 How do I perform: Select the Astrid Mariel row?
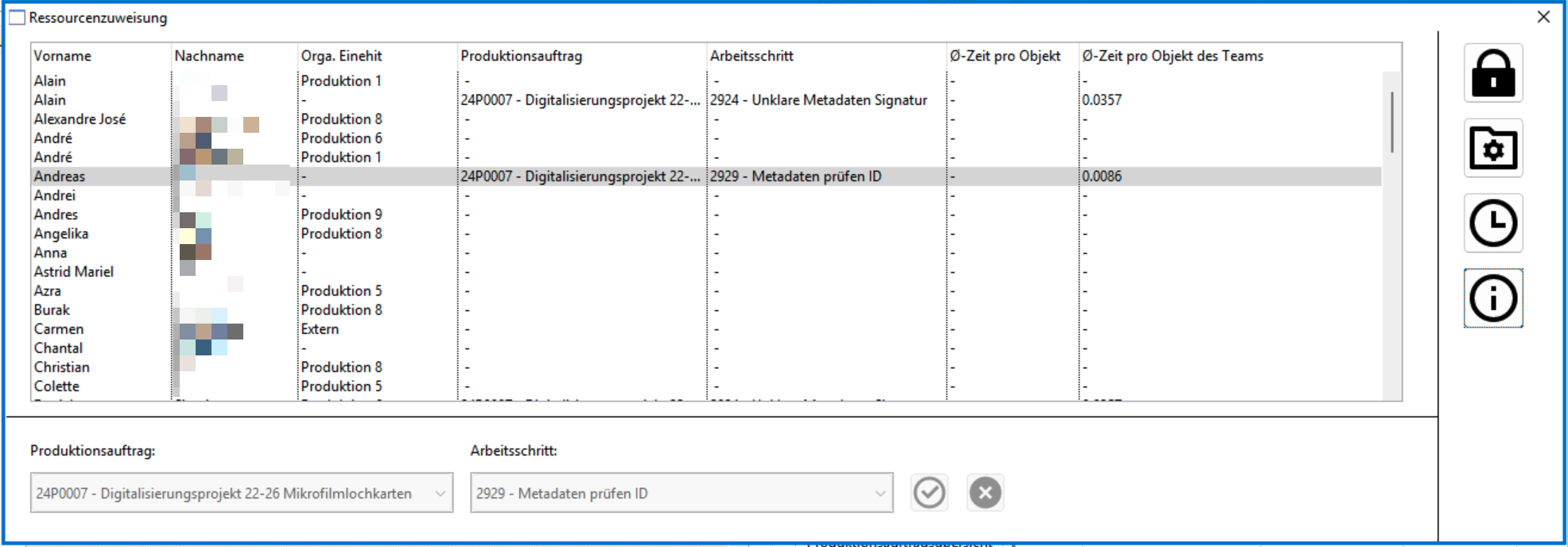pyautogui.click(x=73, y=272)
